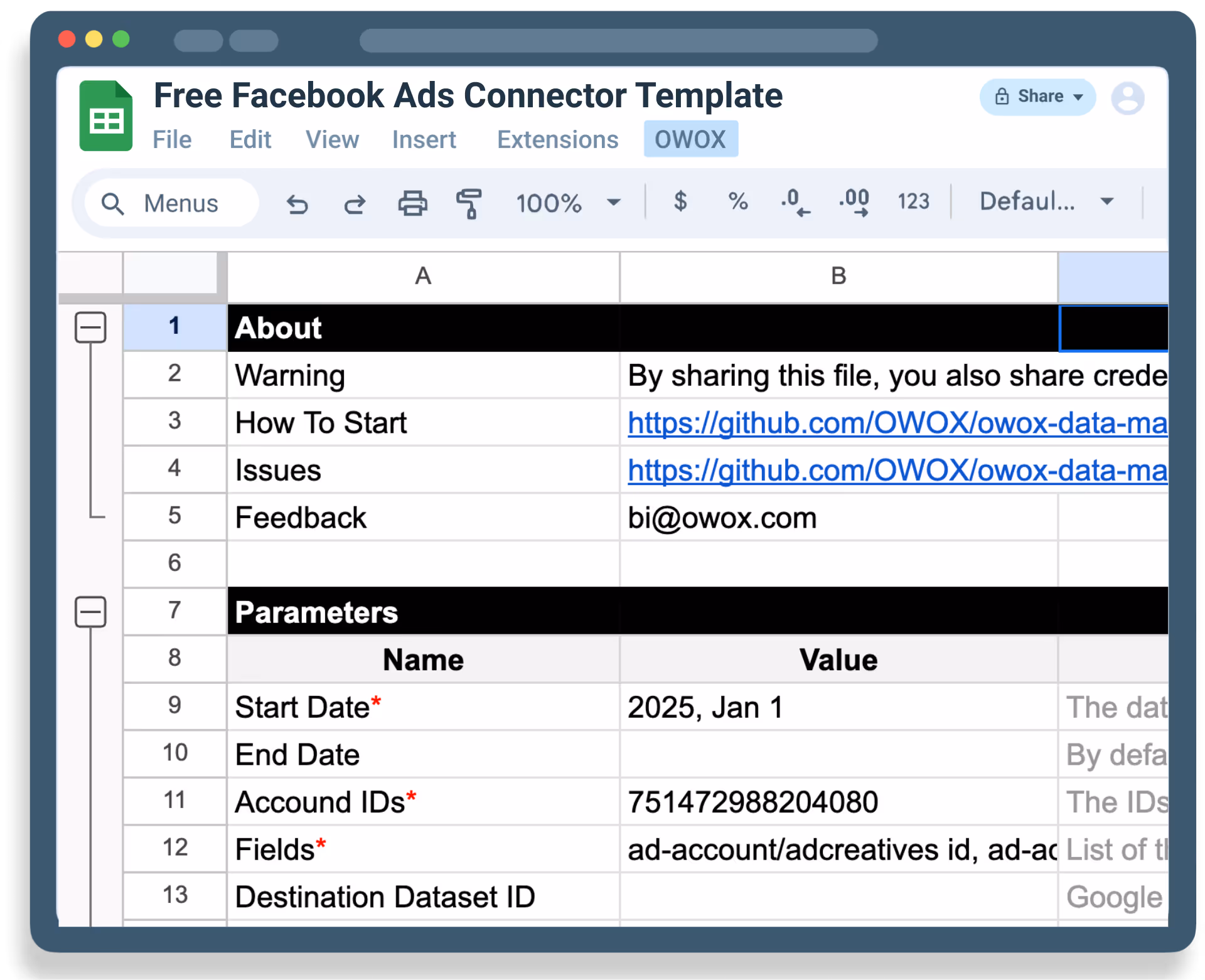Click the print icon
1205x980 pixels.
(412, 204)
